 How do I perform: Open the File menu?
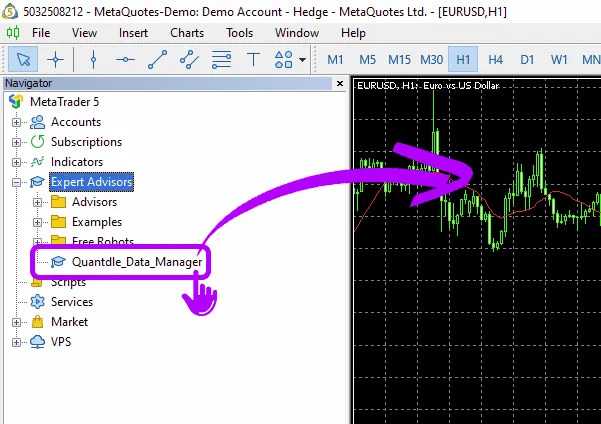pyautogui.click(x=41, y=33)
